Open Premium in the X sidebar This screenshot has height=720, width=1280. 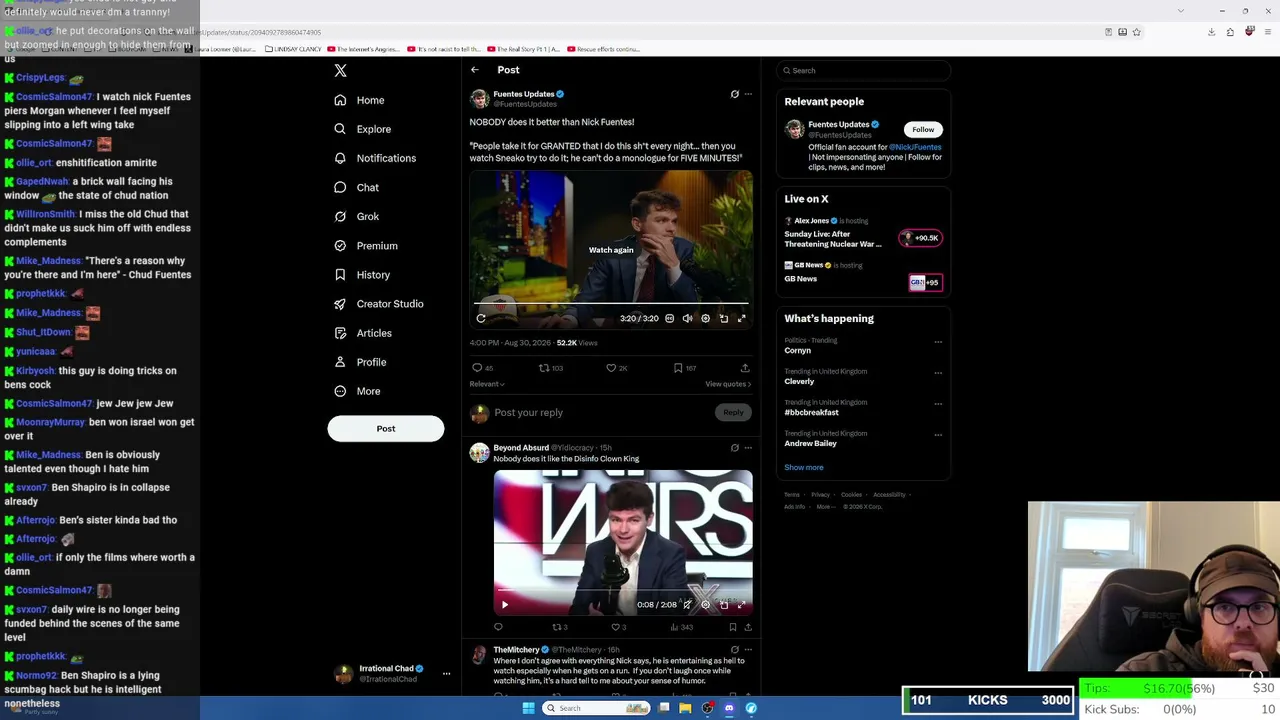coord(366,245)
